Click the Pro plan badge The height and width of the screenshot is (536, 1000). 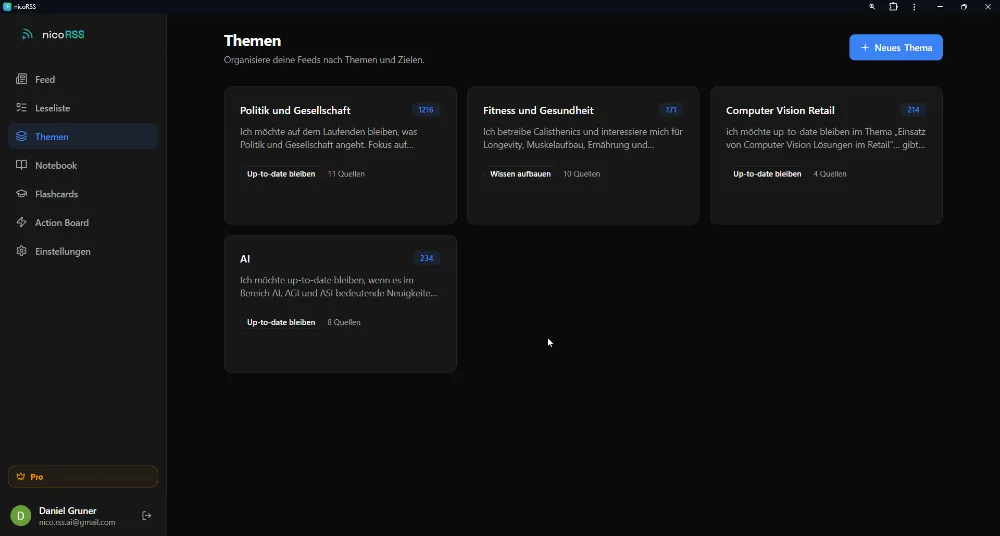click(x=83, y=477)
